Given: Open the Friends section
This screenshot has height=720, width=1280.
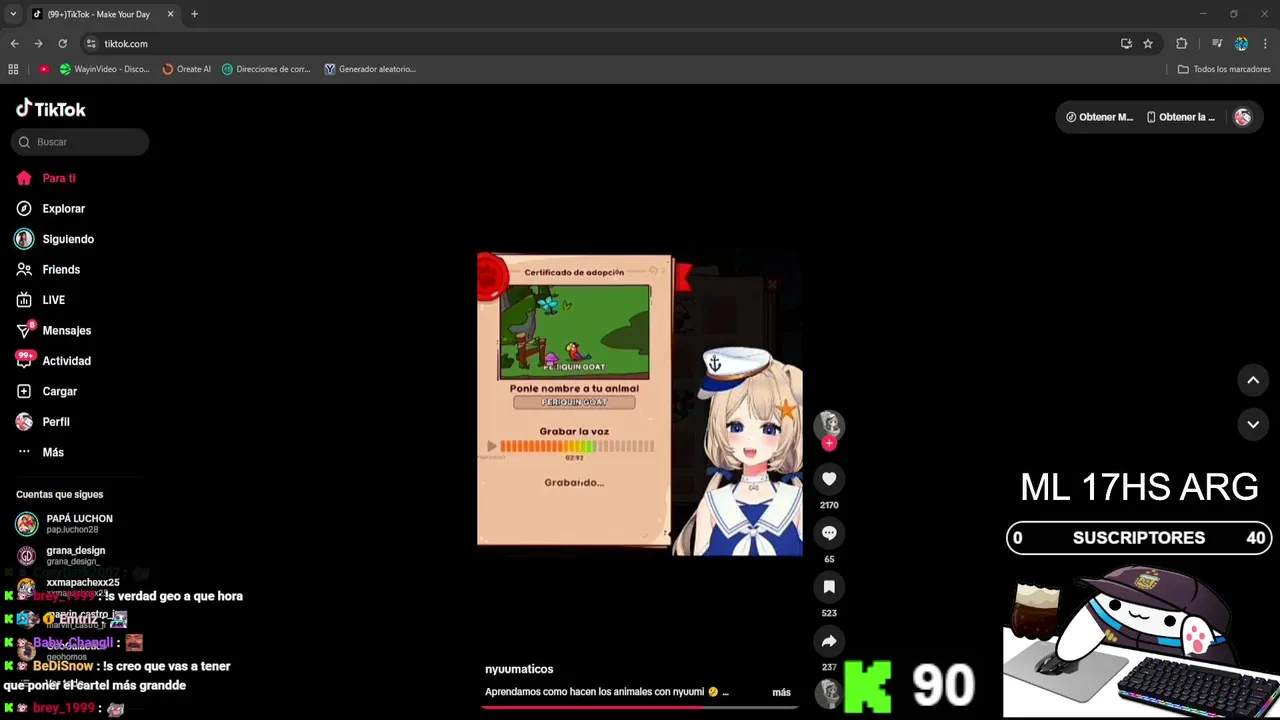Looking at the screenshot, I should pyautogui.click(x=61, y=270).
